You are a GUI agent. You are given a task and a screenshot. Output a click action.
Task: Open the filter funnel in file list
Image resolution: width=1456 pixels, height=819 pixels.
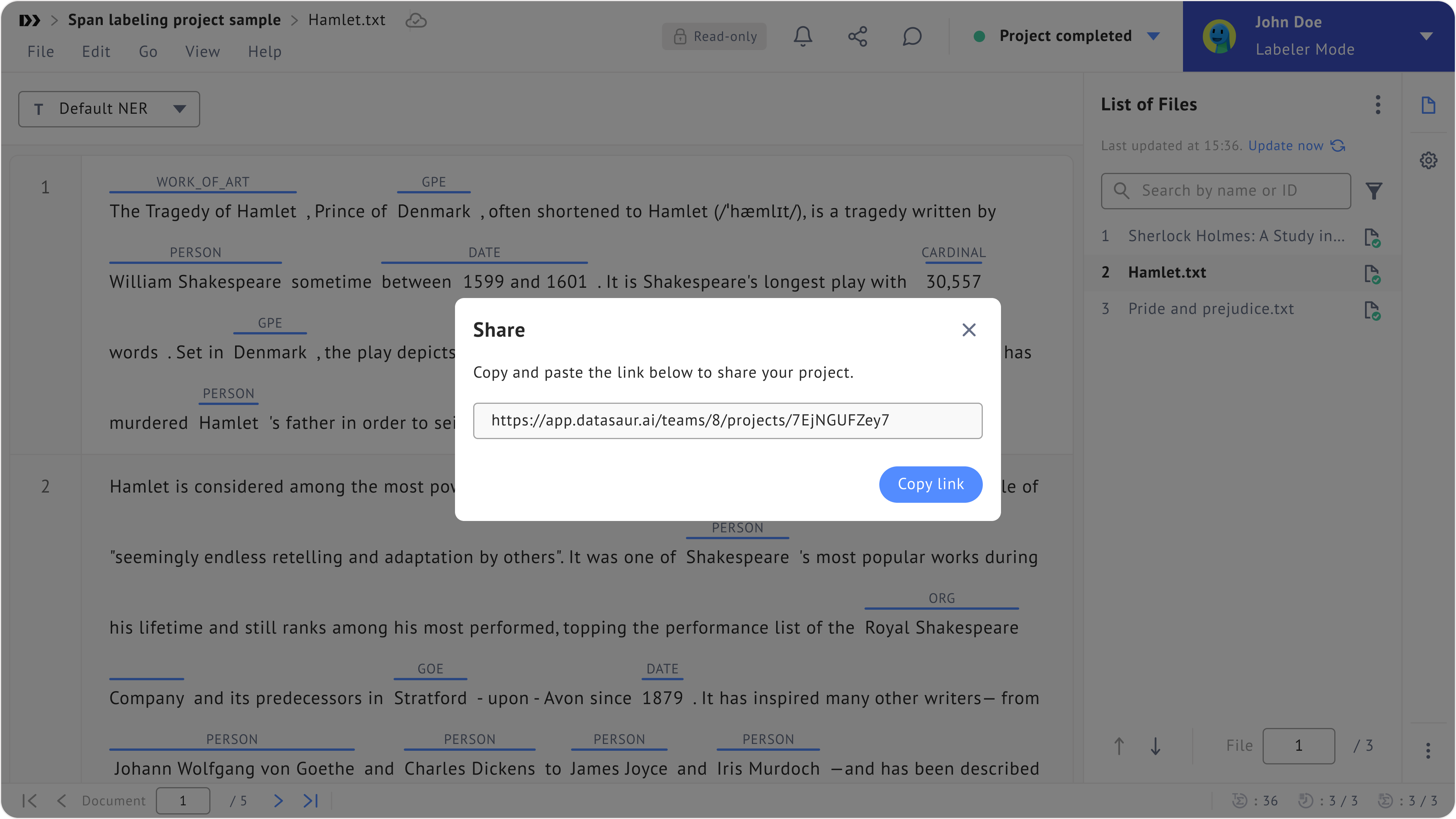click(1374, 191)
